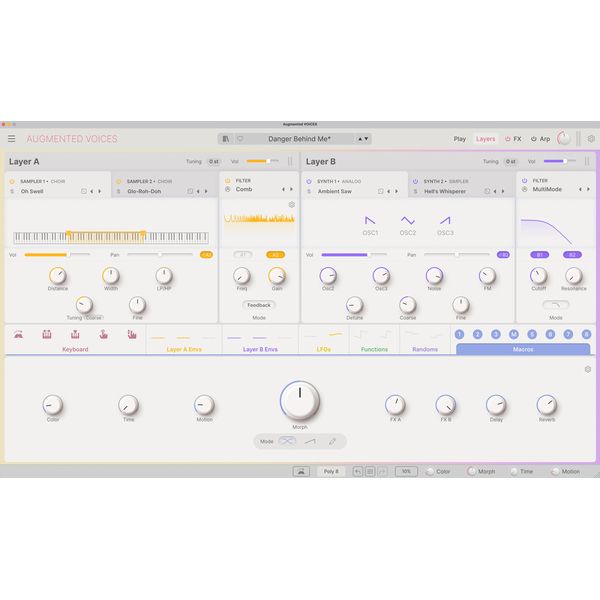
Task: Open Hell's Whisperer sample browser icon
Action: pyautogui.click(x=487, y=191)
